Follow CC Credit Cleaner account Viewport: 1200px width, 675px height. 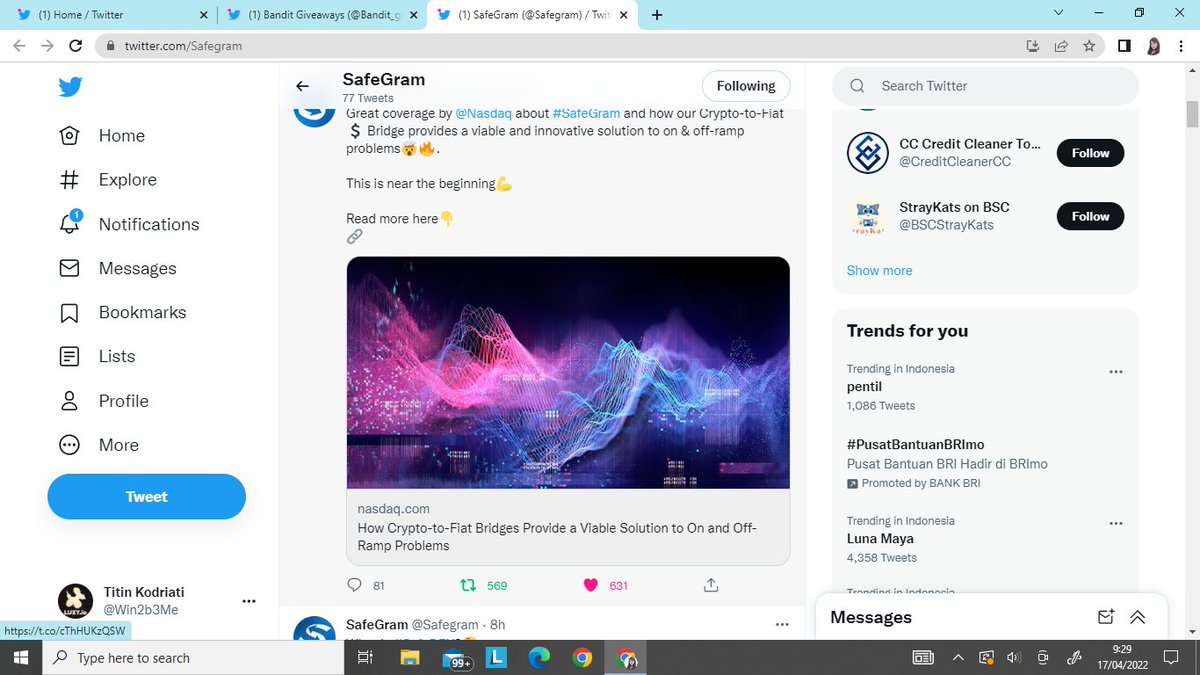(x=1090, y=153)
